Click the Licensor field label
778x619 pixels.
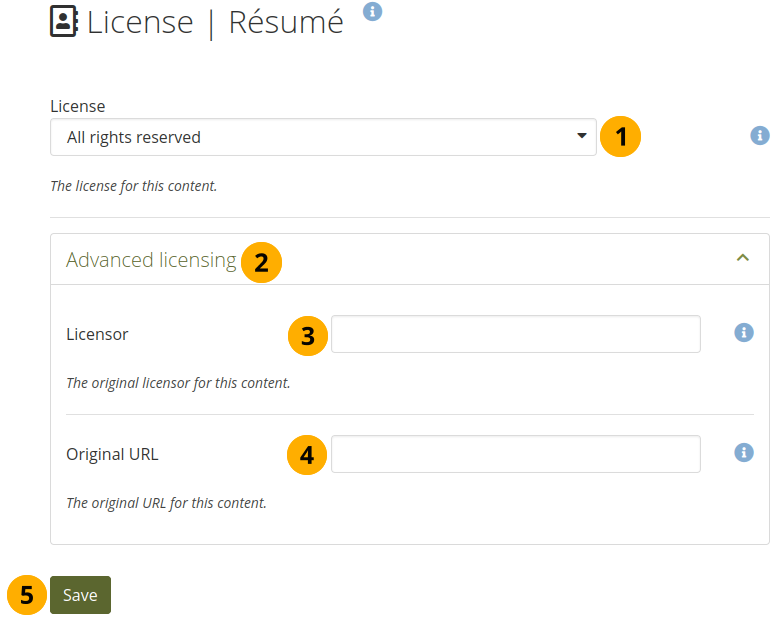(x=97, y=334)
